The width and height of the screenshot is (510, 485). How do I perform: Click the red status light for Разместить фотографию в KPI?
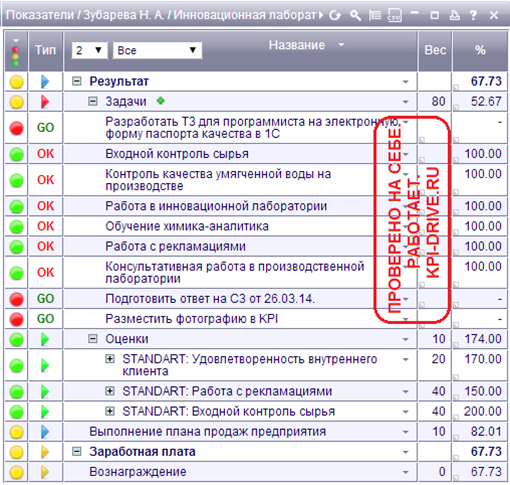coord(16,319)
